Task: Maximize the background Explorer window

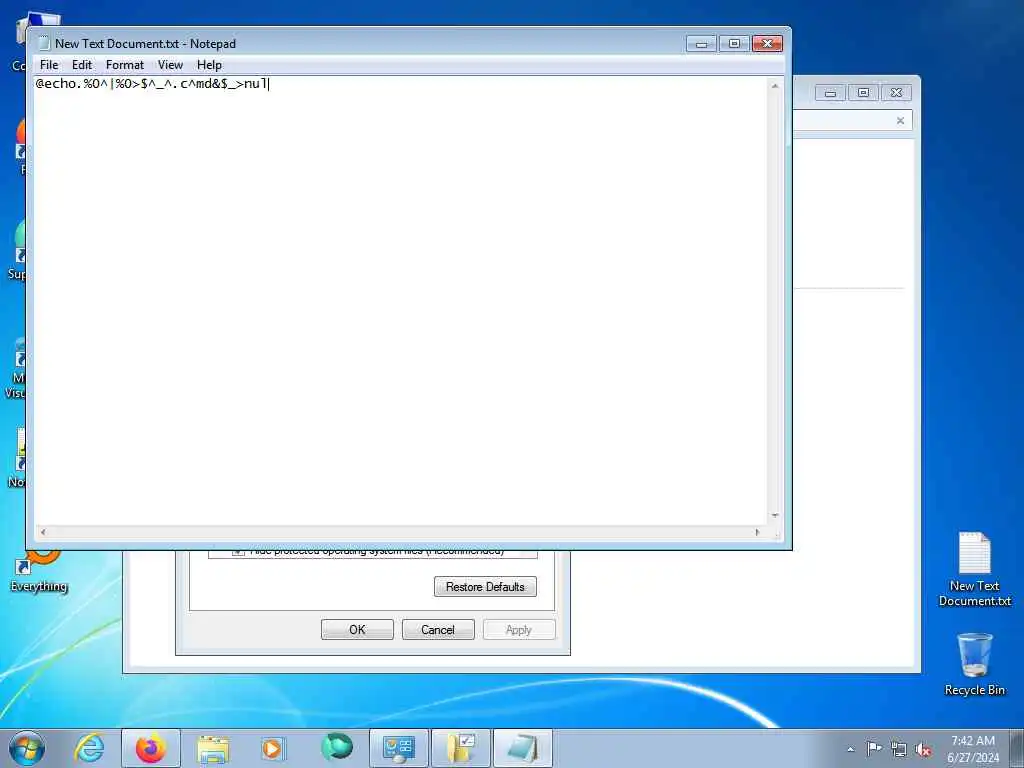Action: pyautogui.click(x=863, y=93)
